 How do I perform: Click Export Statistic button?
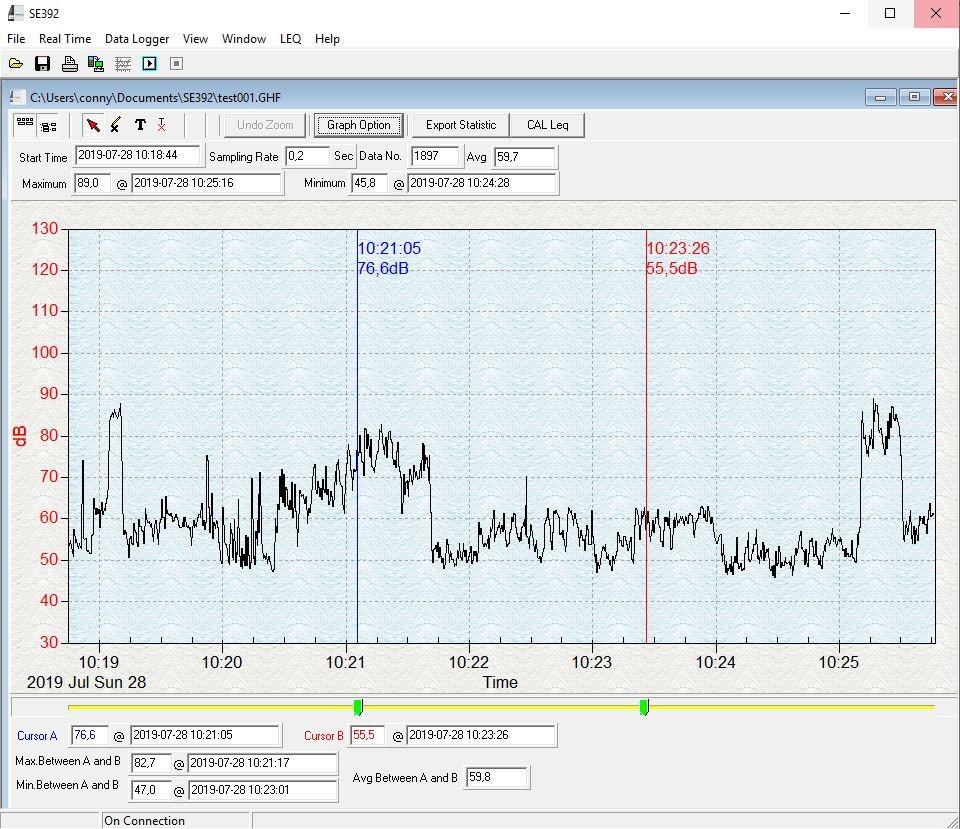(x=460, y=125)
